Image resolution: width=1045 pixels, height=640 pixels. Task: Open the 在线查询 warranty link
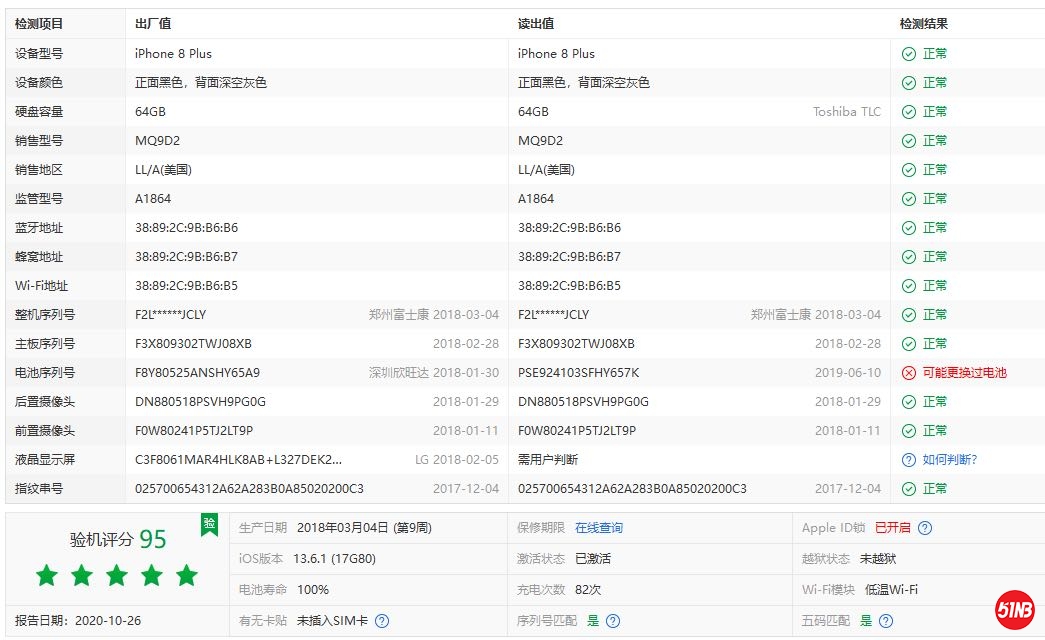point(598,528)
